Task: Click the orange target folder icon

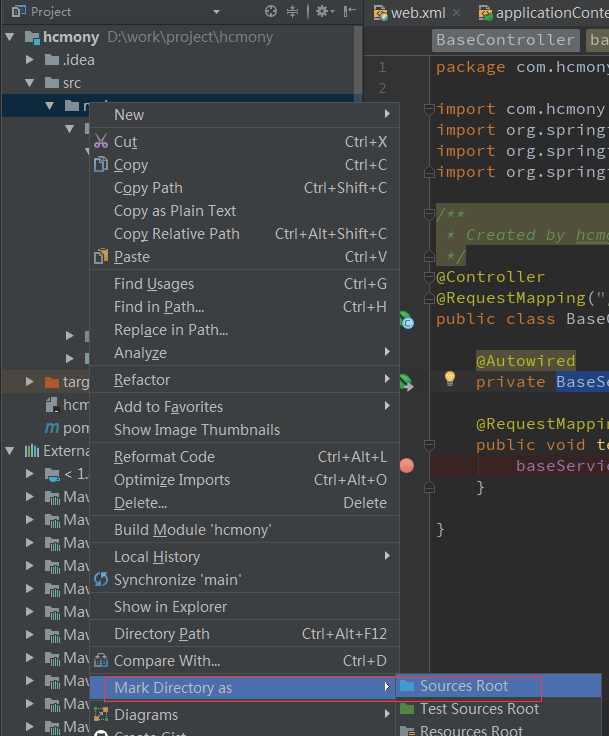Action: (52, 382)
